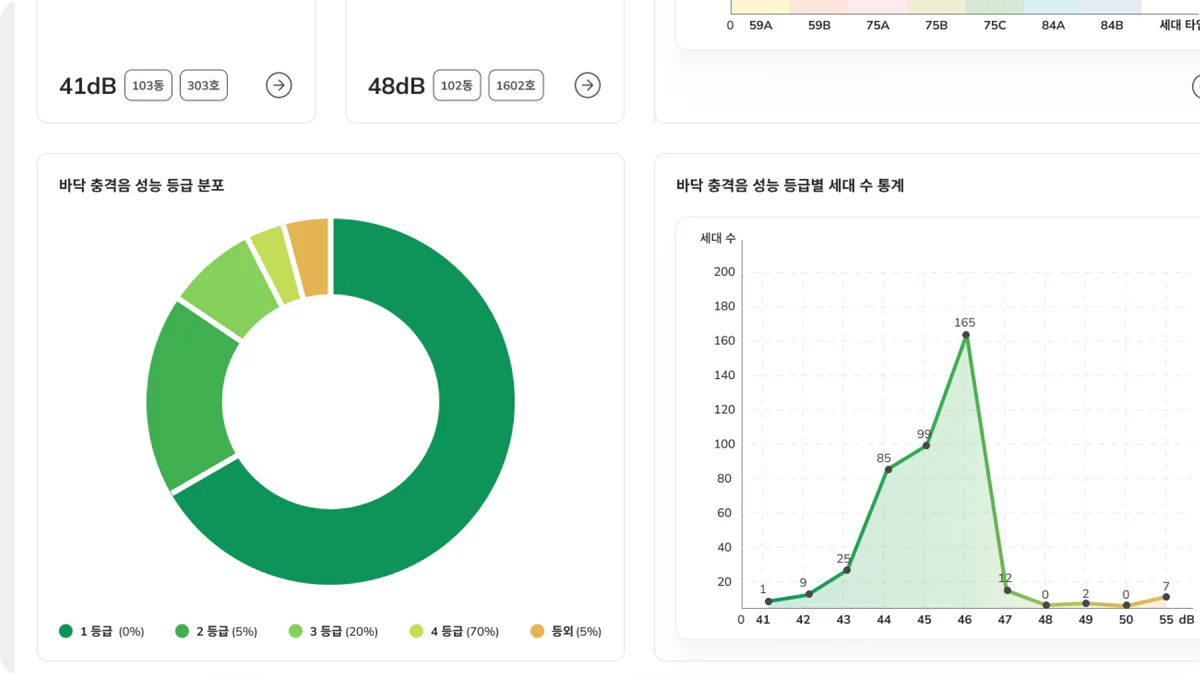Click the 4 등급 (70%) legend text
The width and height of the screenshot is (1200, 675).
pos(464,631)
